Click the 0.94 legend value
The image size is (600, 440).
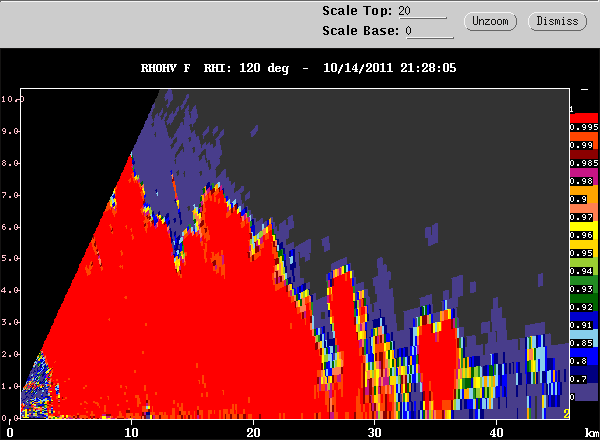coord(581,271)
